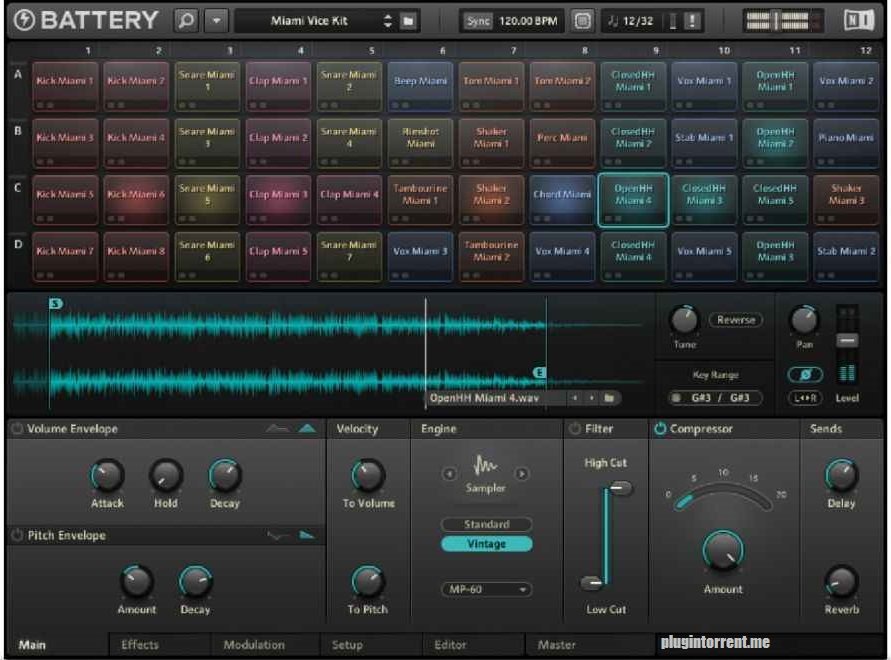The width and height of the screenshot is (891, 660).
Task: Click the Sends Delay knob
Action: [x=842, y=476]
